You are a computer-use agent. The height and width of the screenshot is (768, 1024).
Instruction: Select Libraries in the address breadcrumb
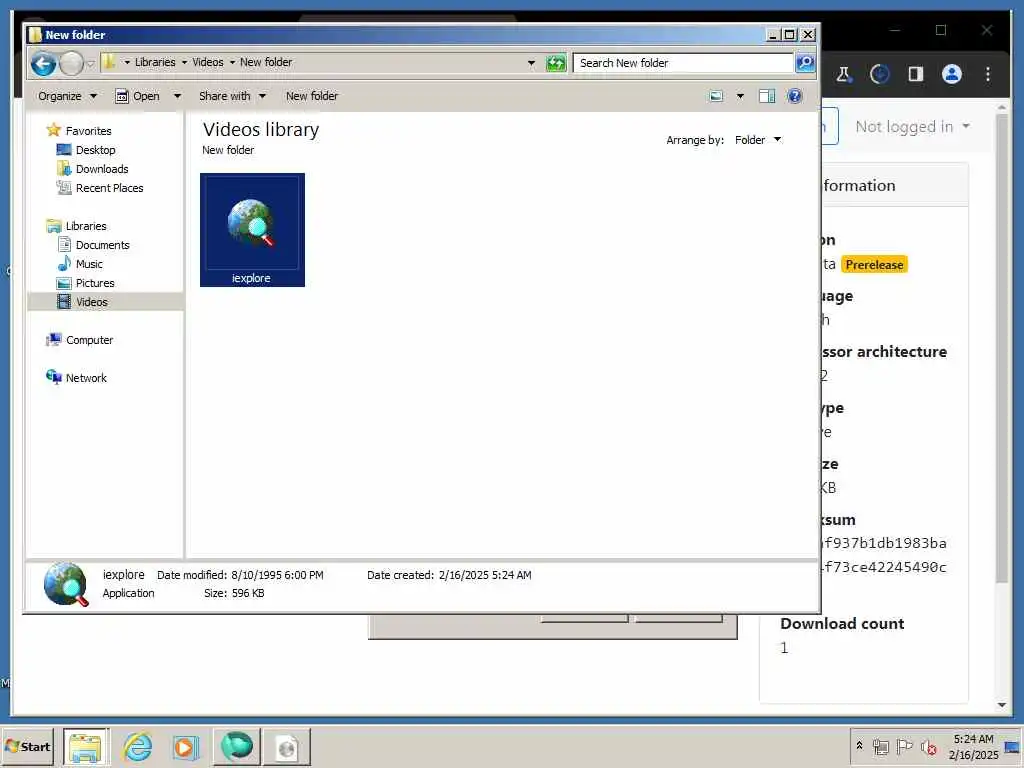pos(155,62)
